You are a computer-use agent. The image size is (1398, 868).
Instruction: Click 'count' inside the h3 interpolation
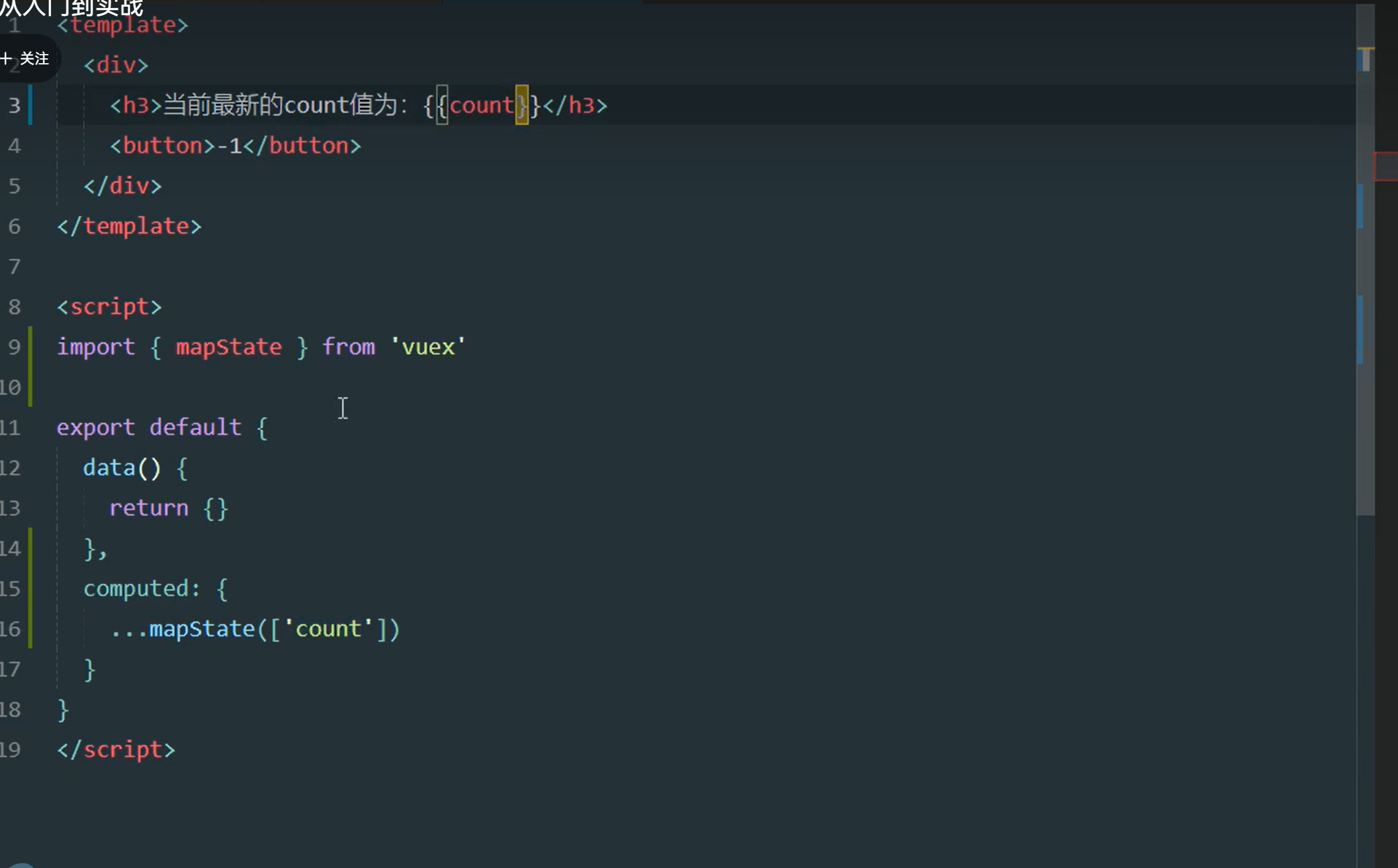coord(482,106)
